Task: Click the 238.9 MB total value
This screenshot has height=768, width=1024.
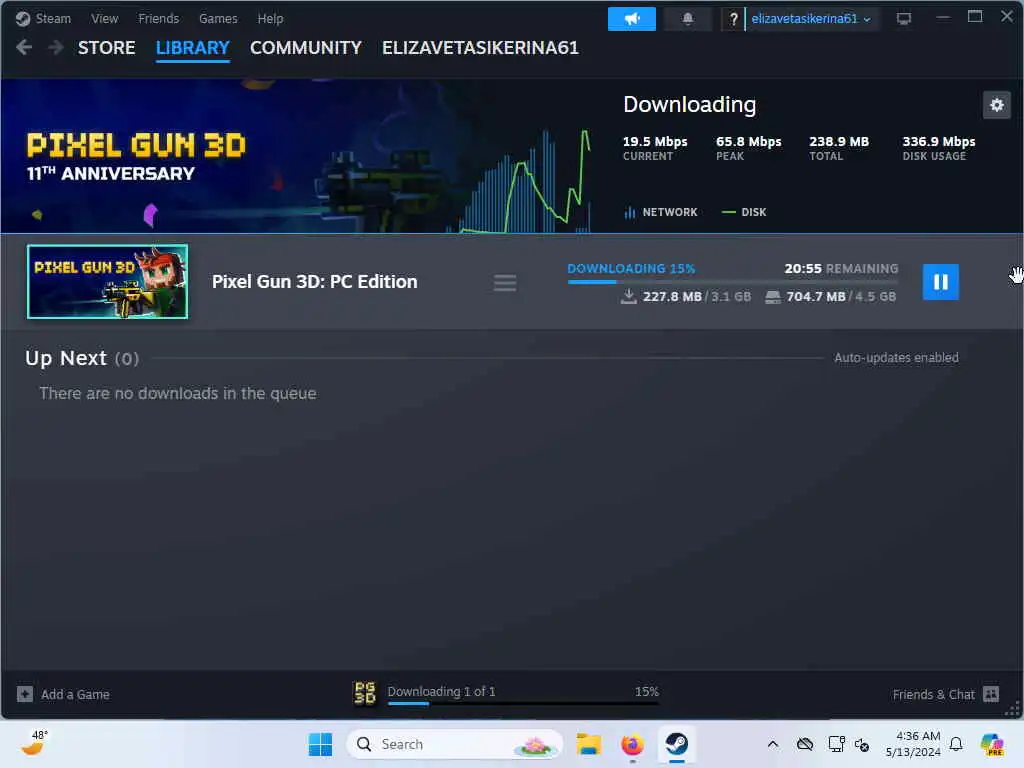Action: click(x=839, y=141)
